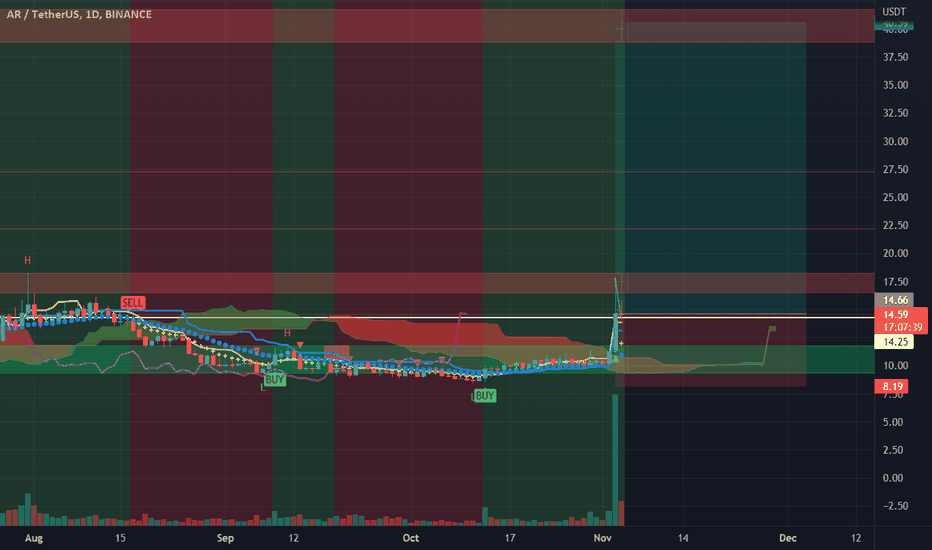
Task: Click the 25.00 price axis value
Action: 895,197
